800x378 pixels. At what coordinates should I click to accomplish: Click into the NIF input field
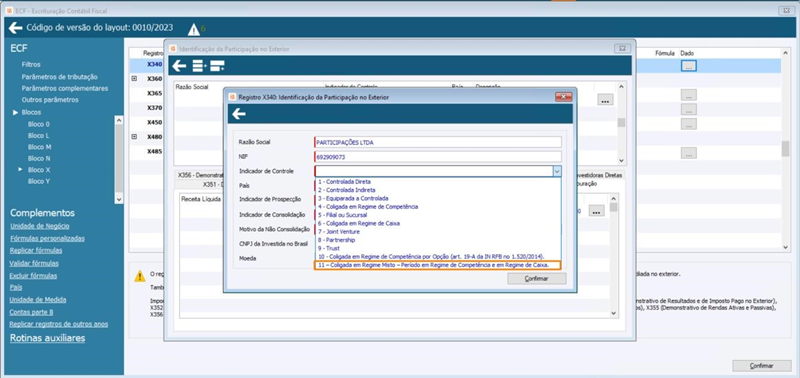438,157
